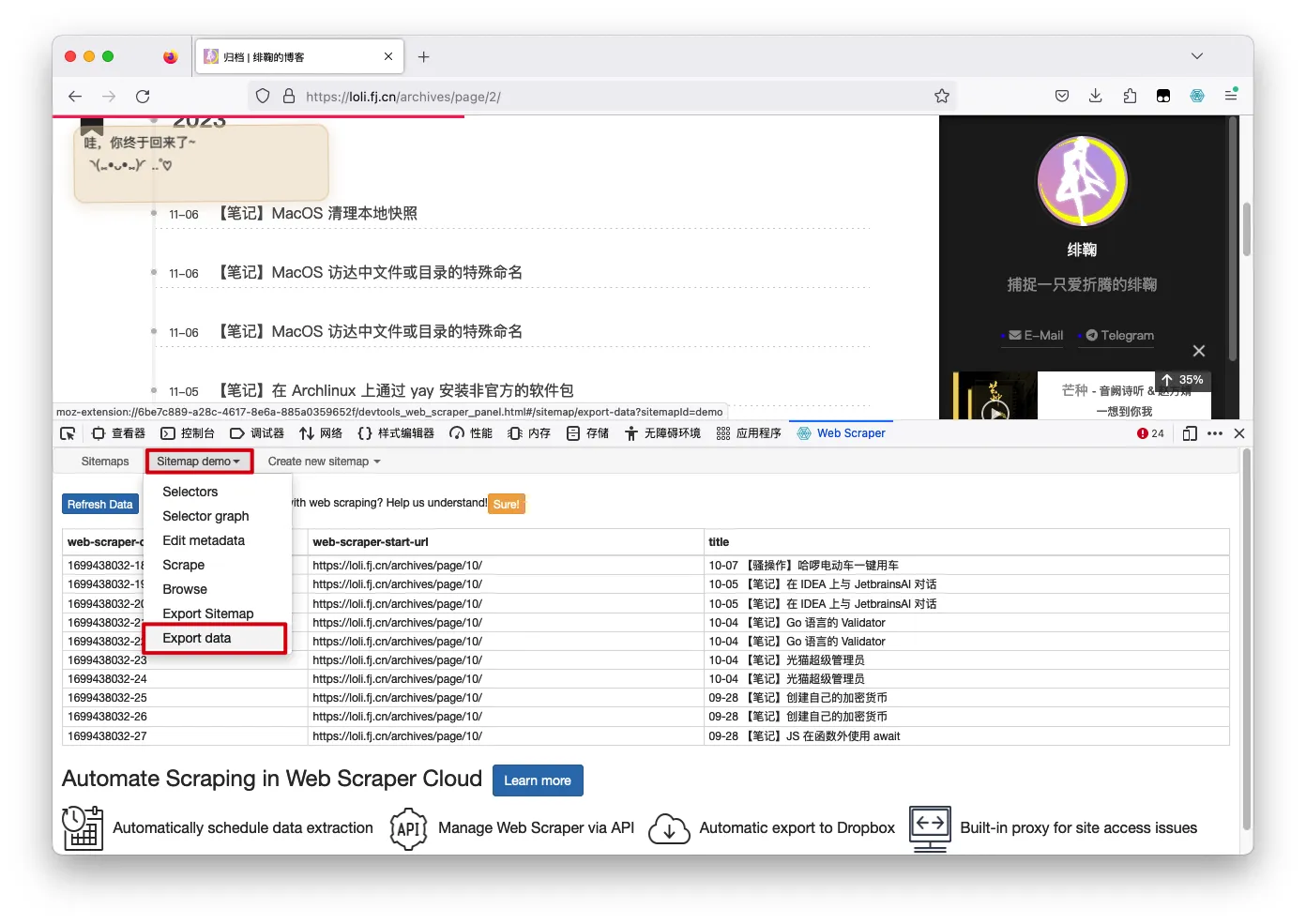This screenshot has height=924, width=1306.
Task: Open the 内存 memory tab
Action: point(529,433)
